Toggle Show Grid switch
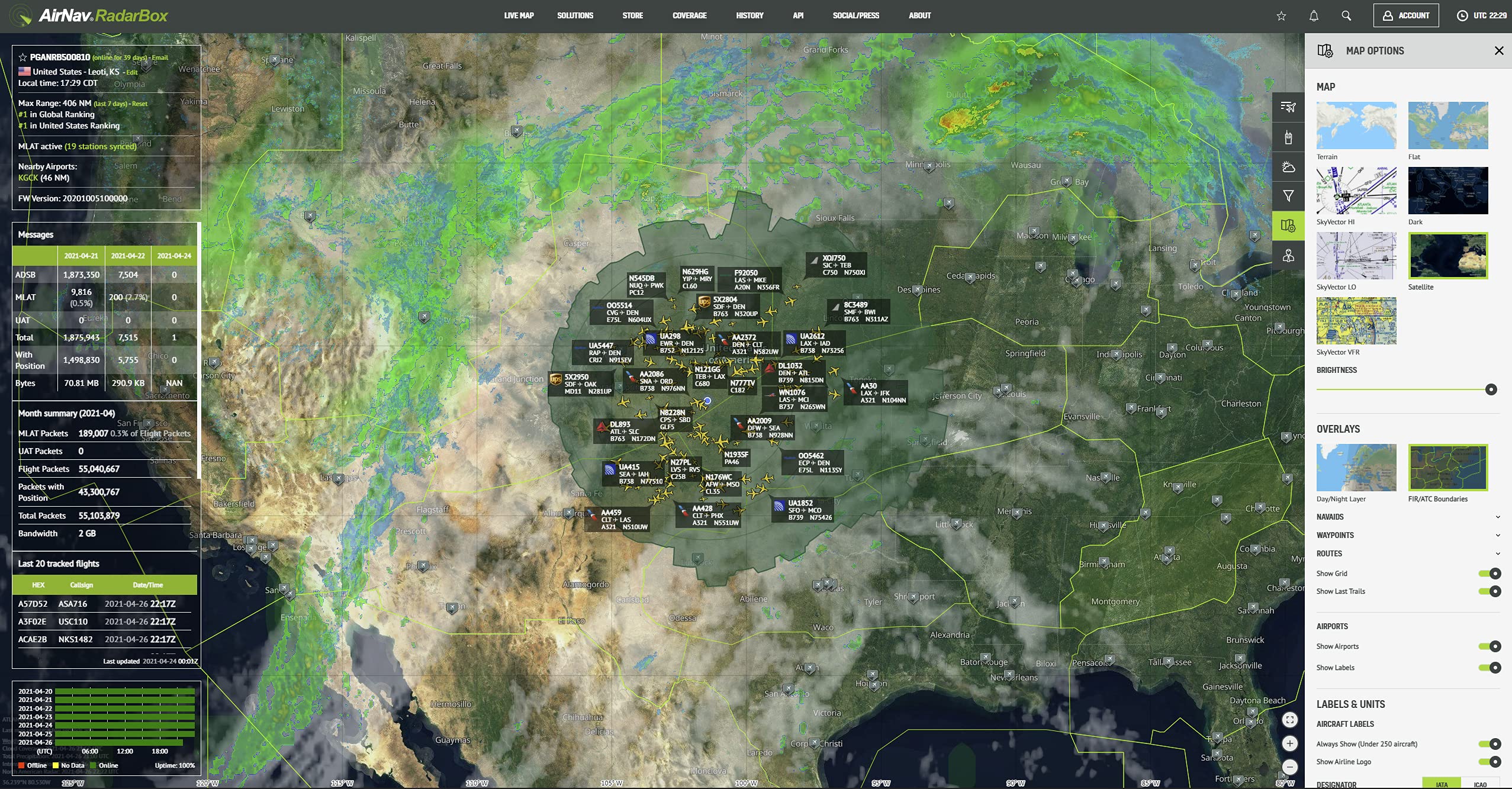1512x789 pixels. 1490,573
